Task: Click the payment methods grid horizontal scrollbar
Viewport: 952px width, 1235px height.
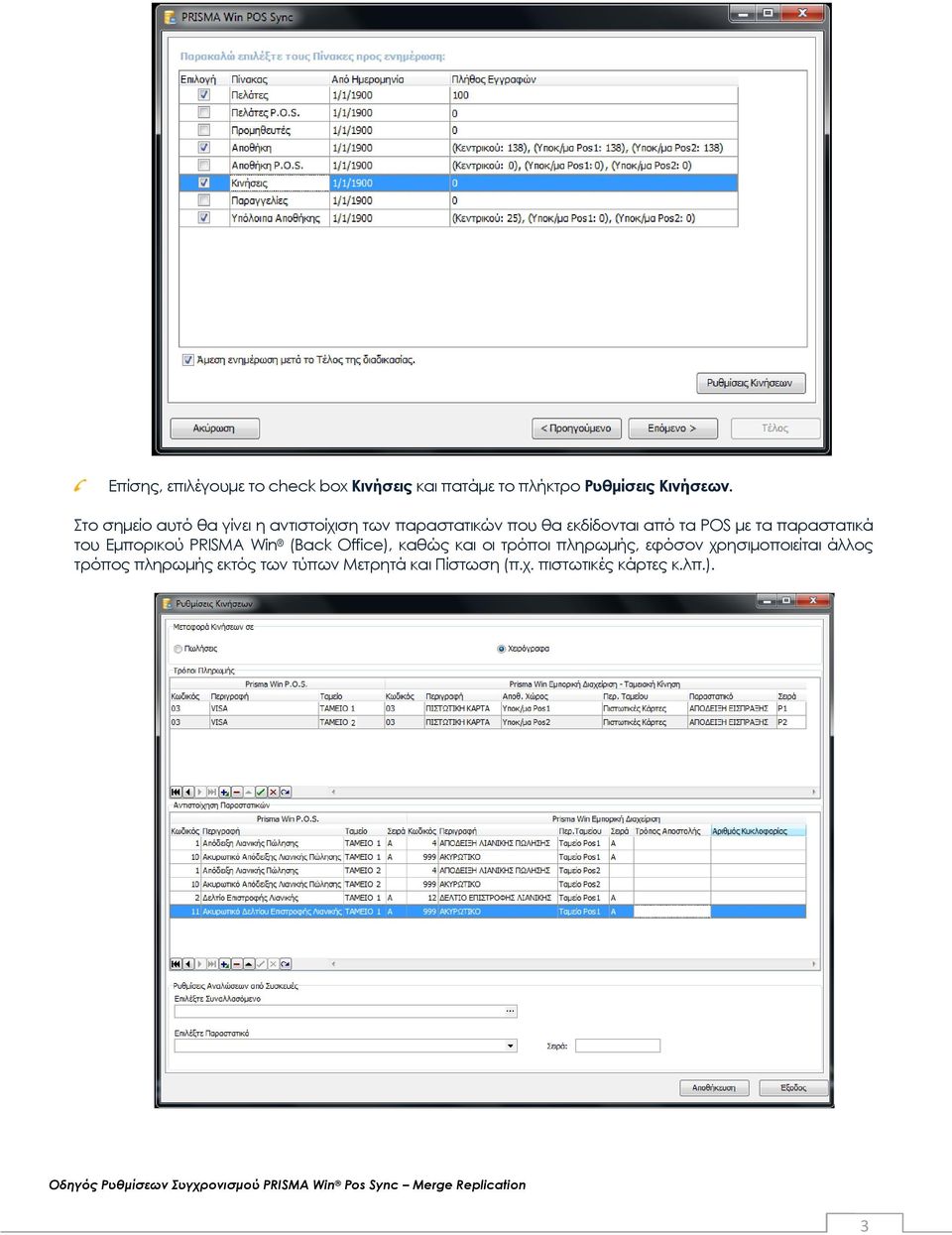Action: (x=573, y=792)
